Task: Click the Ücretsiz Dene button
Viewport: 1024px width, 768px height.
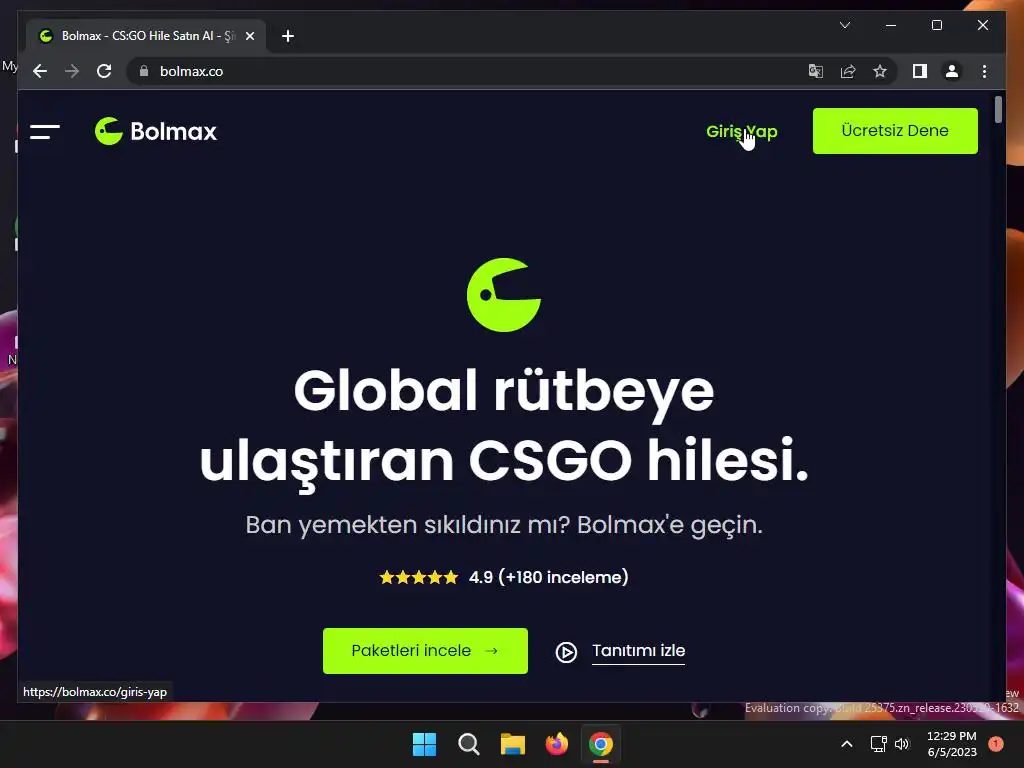Action: [x=895, y=131]
